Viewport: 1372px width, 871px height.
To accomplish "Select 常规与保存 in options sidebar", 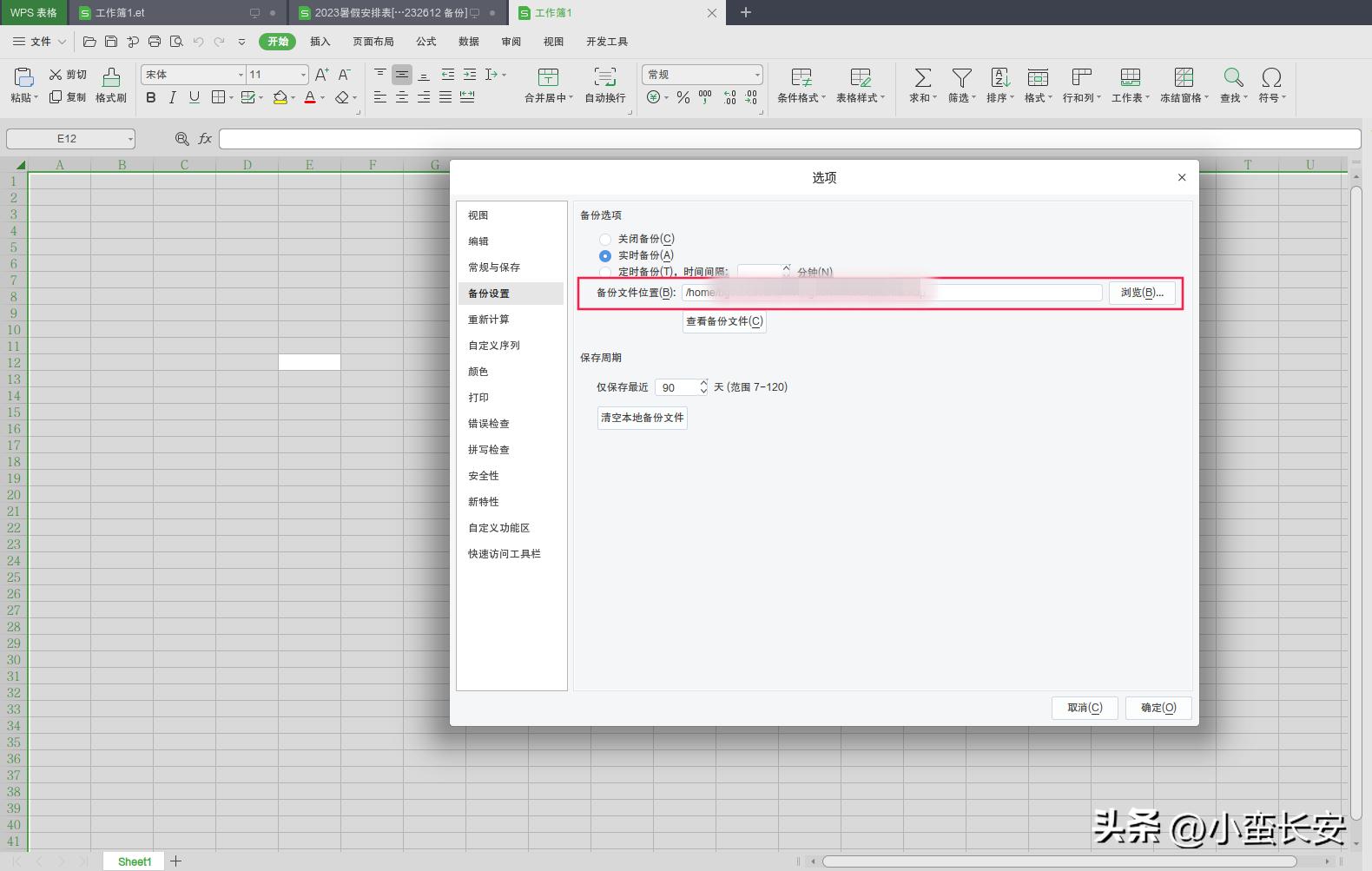I will (494, 267).
